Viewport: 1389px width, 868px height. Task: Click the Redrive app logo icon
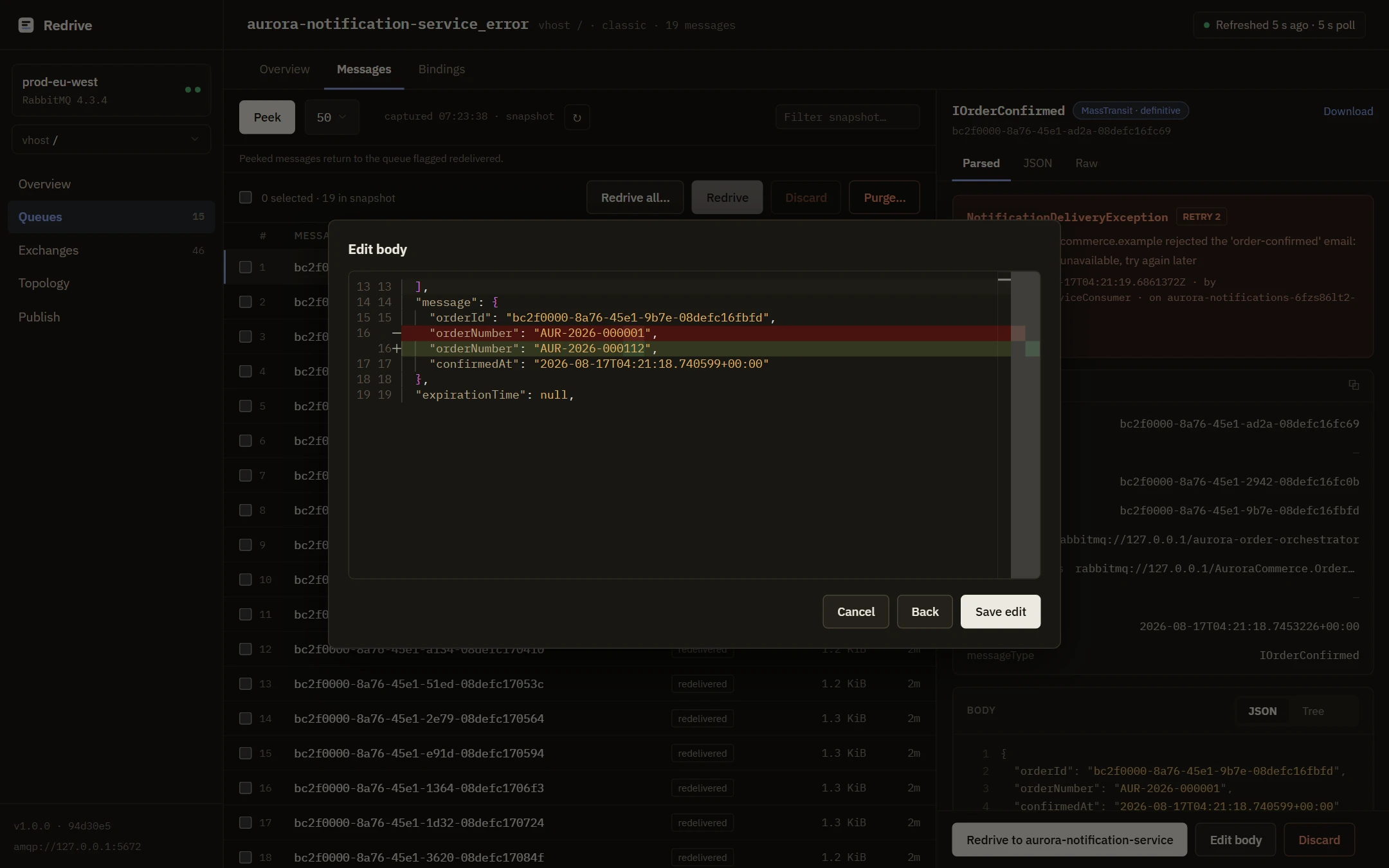pos(26,25)
